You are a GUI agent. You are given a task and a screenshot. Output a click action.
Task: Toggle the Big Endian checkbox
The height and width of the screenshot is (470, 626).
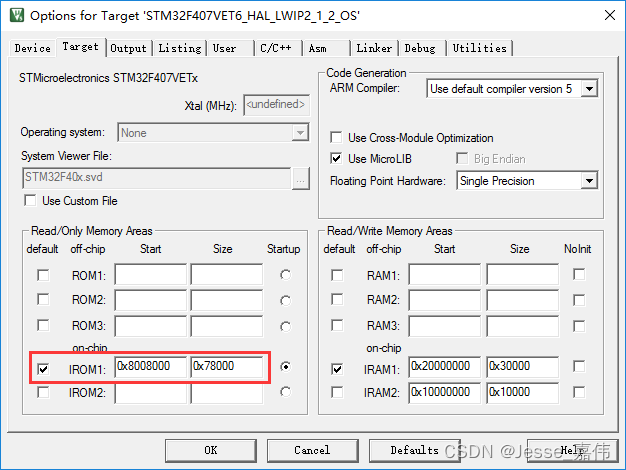(x=462, y=159)
